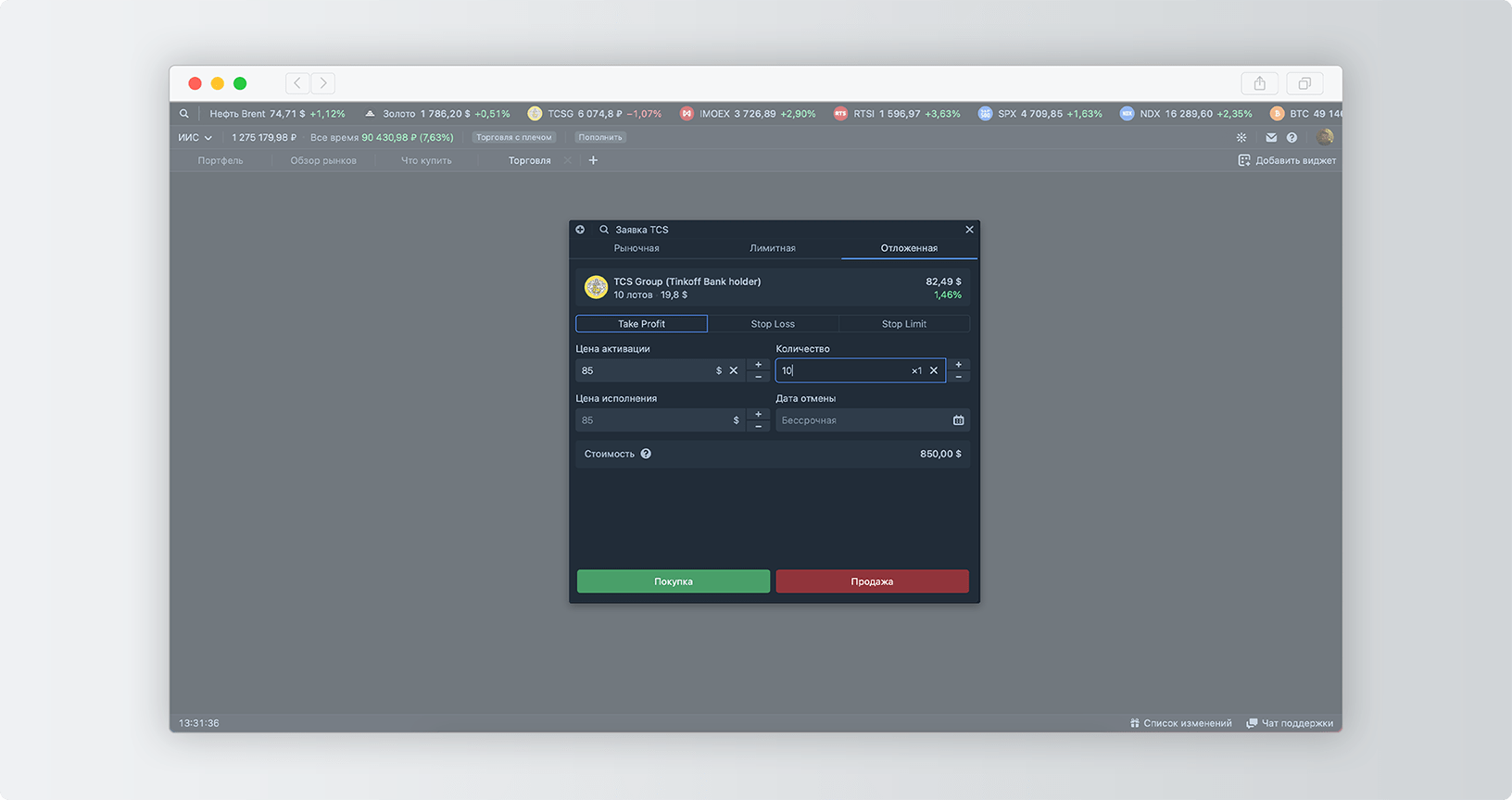
Task: Increase Цена активации with plus
Action: [758, 365]
